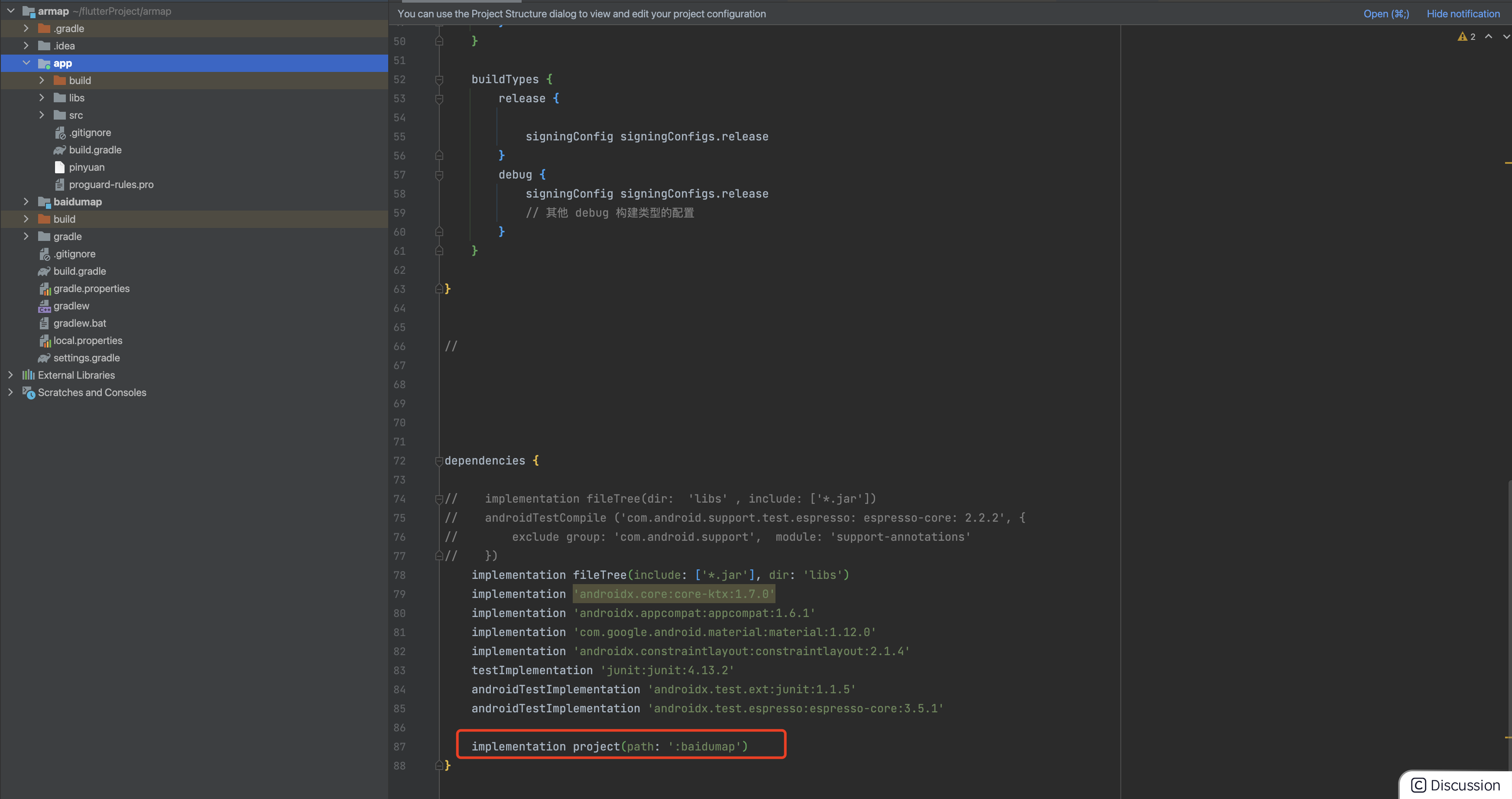Click 'junit:junit:4.13.2' dependency string
The height and width of the screenshot is (799, 1512).
coord(667,670)
